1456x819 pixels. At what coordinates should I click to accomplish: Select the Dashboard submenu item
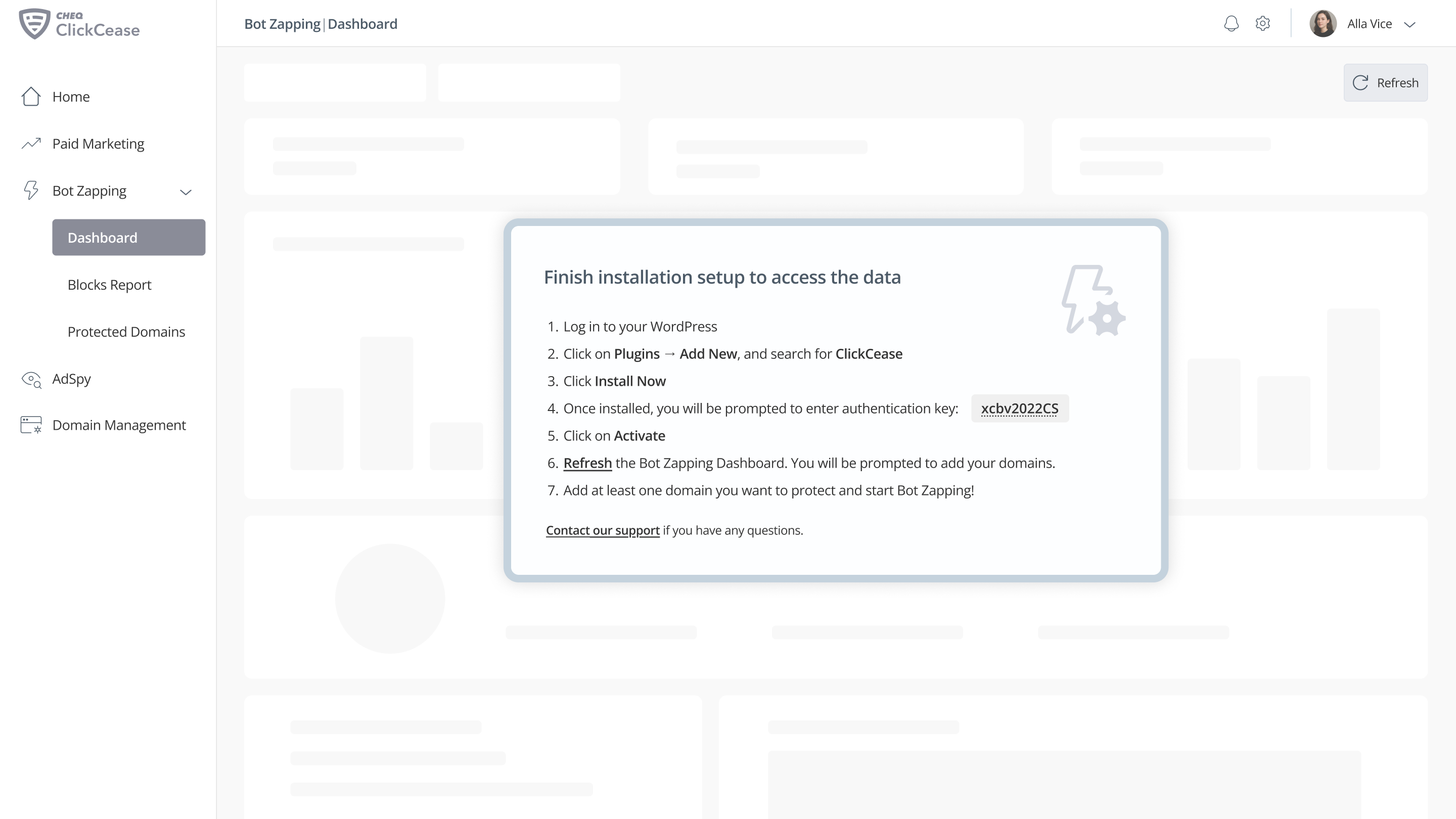point(129,238)
